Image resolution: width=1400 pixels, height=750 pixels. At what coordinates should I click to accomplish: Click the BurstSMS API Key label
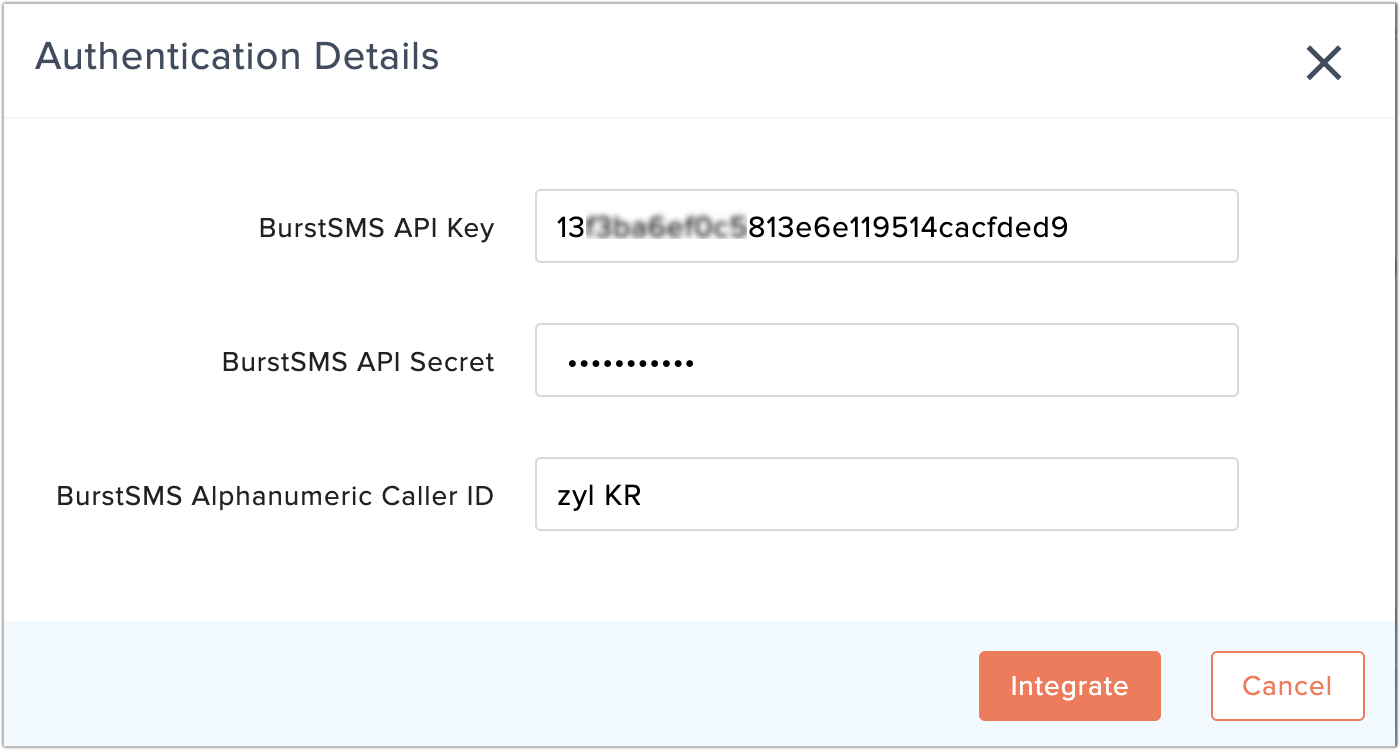click(376, 229)
